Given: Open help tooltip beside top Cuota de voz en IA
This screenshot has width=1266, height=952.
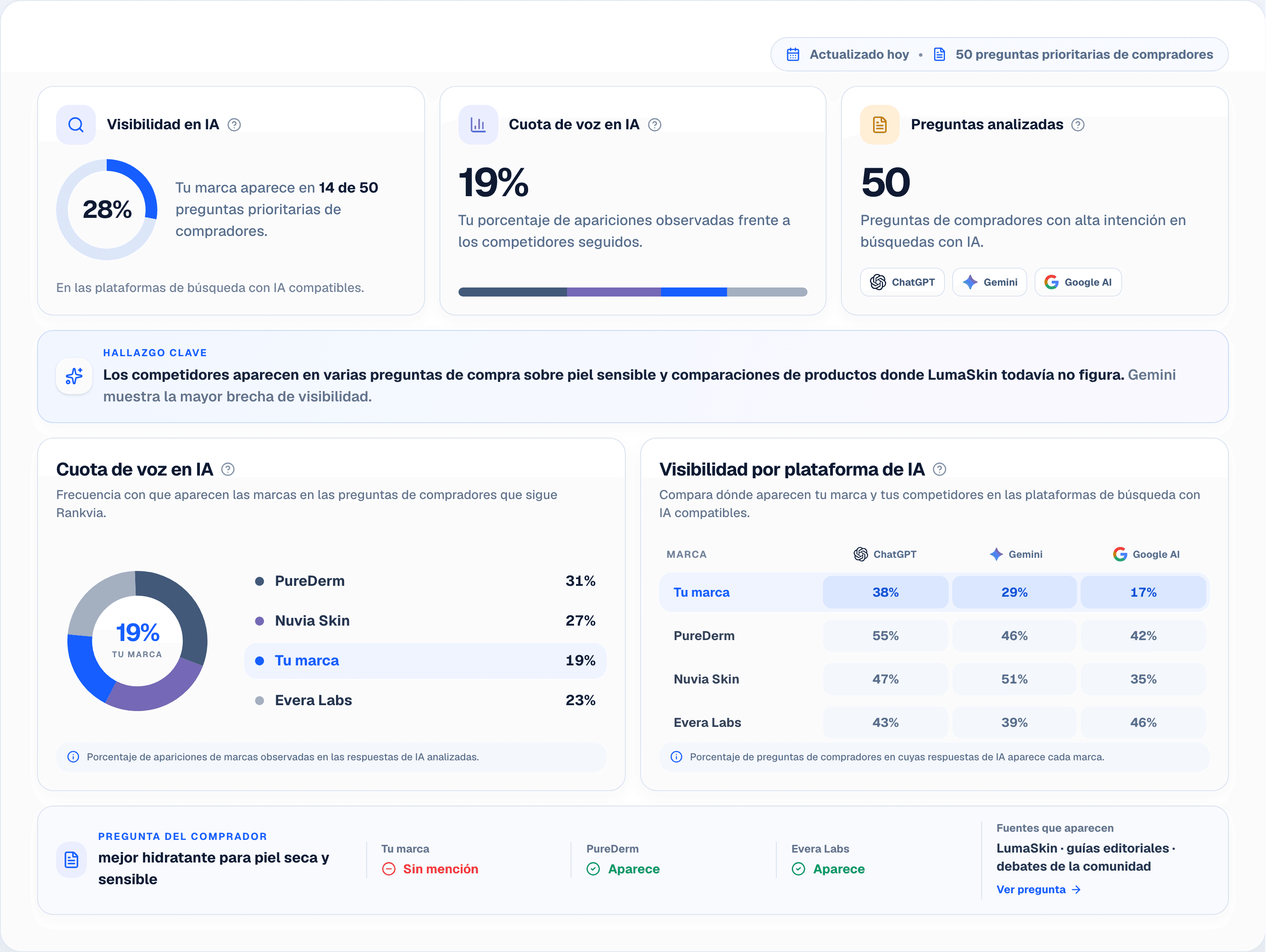Looking at the screenshot, I should pyautogui.click(x=655, y=125).
